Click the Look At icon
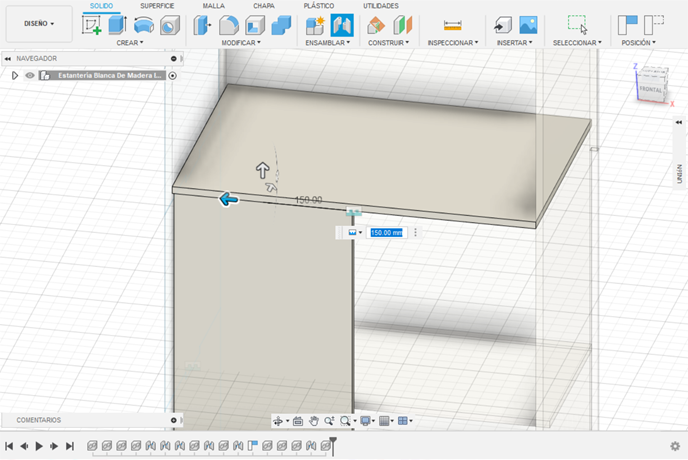Image resolution: width=688 pixels, height=460 pixels. click(x=298, y=421)
